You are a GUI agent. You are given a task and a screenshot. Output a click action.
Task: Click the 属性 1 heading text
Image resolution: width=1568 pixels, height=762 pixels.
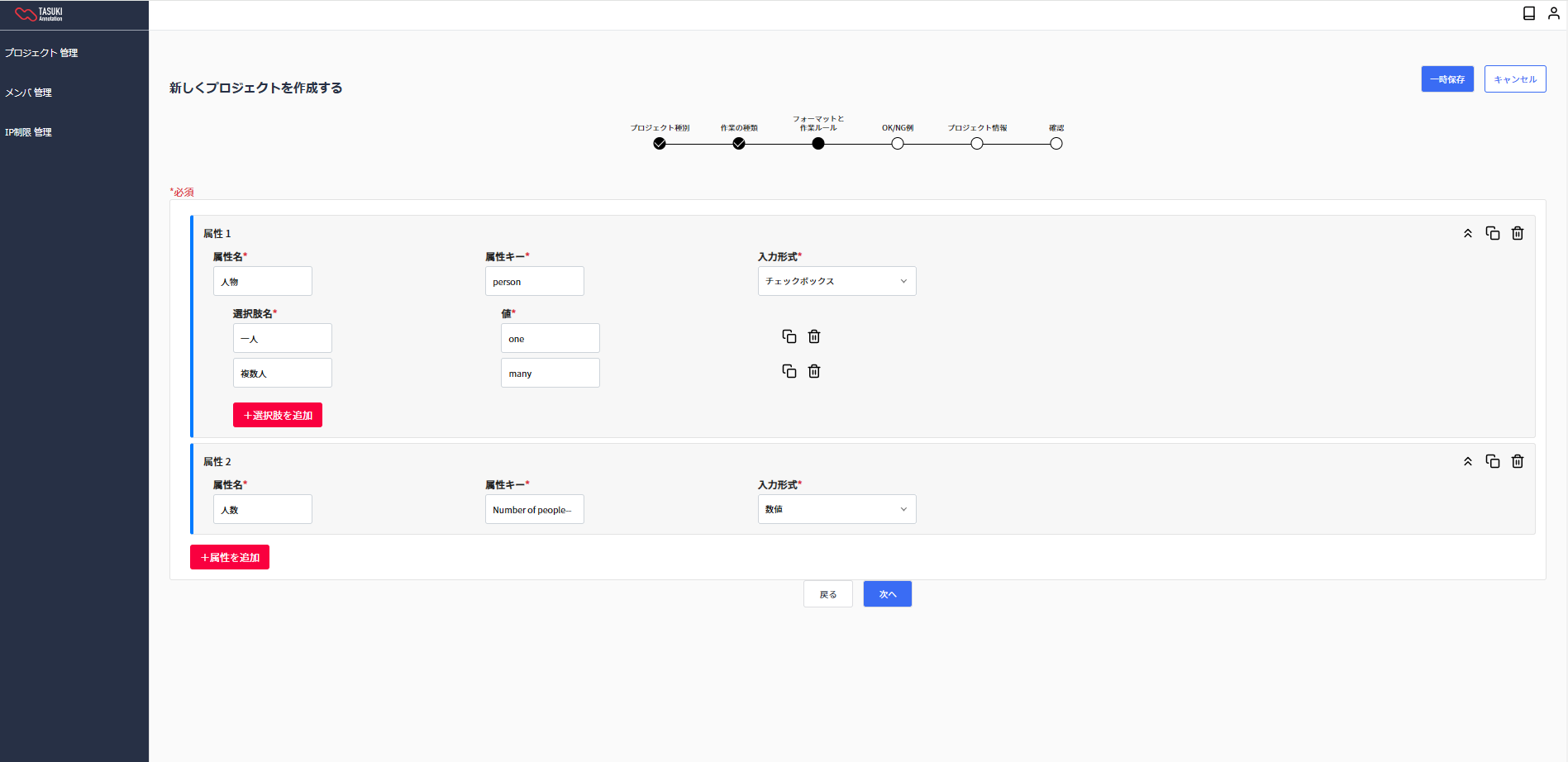click(x=217, y=234)
